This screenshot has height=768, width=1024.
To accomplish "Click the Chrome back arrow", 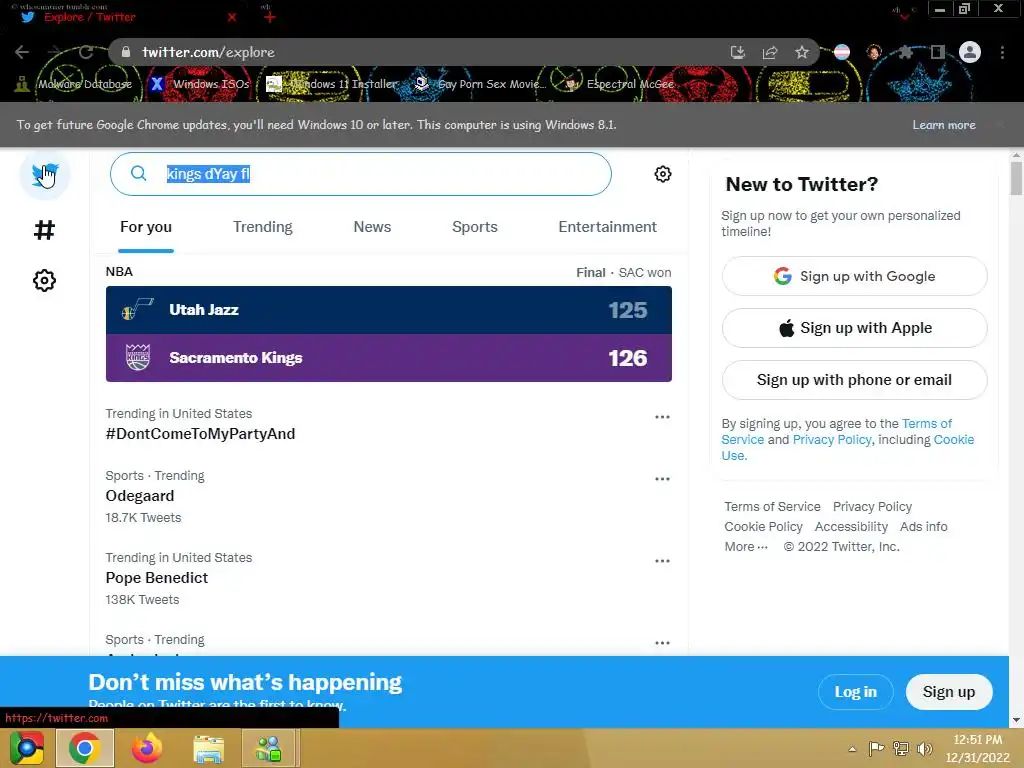I will click(x=22, y=52).
